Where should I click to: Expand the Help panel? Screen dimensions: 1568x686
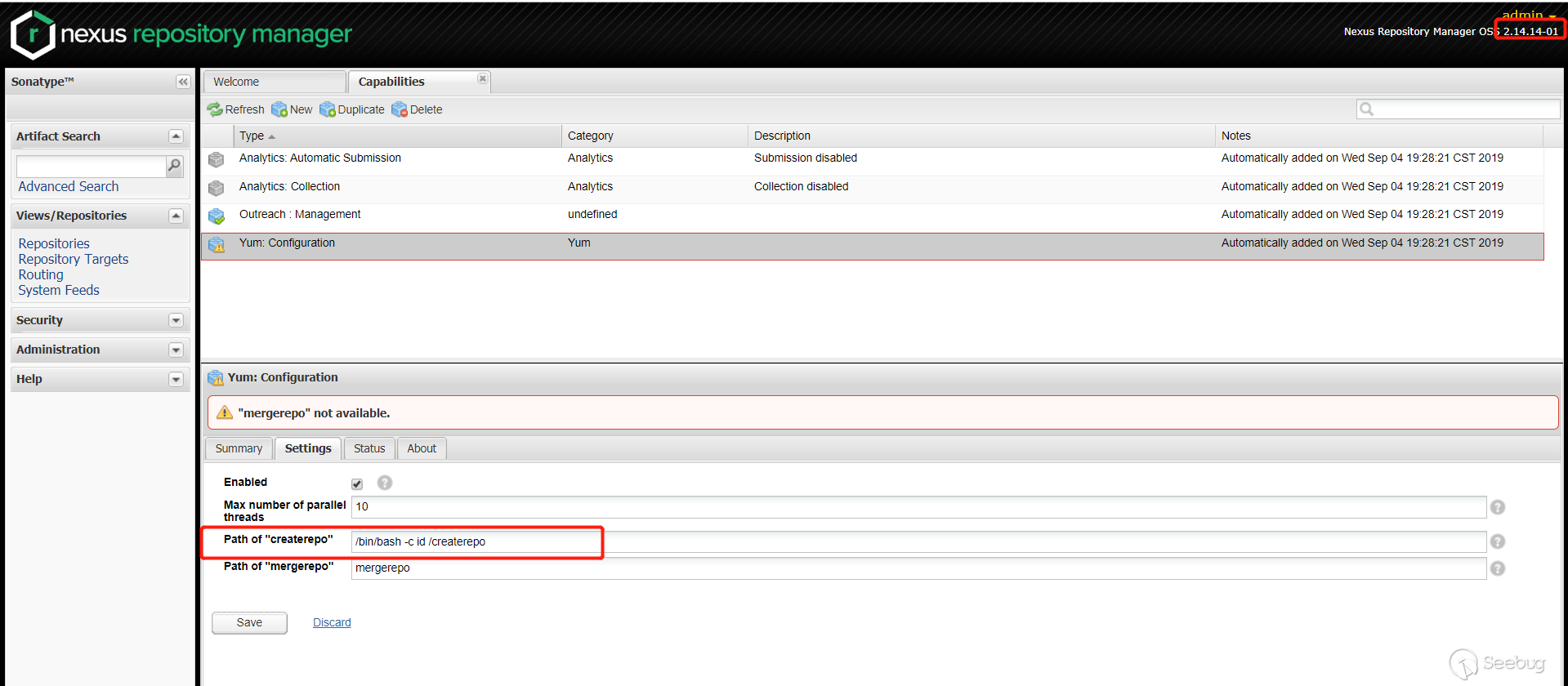tap(176, 379)
